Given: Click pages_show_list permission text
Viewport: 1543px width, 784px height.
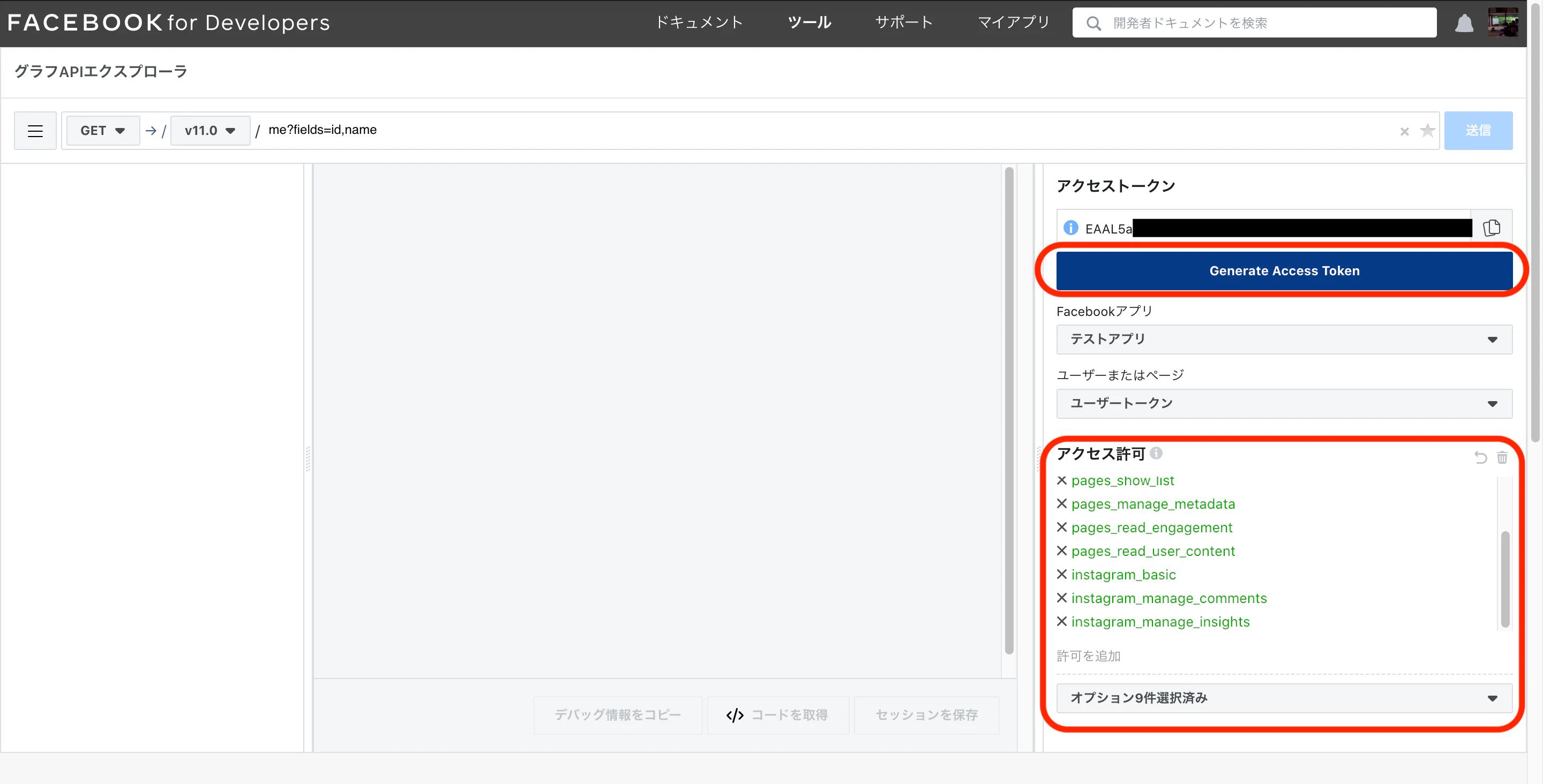Looking at the screenshot, I should tap(1122, 480).
